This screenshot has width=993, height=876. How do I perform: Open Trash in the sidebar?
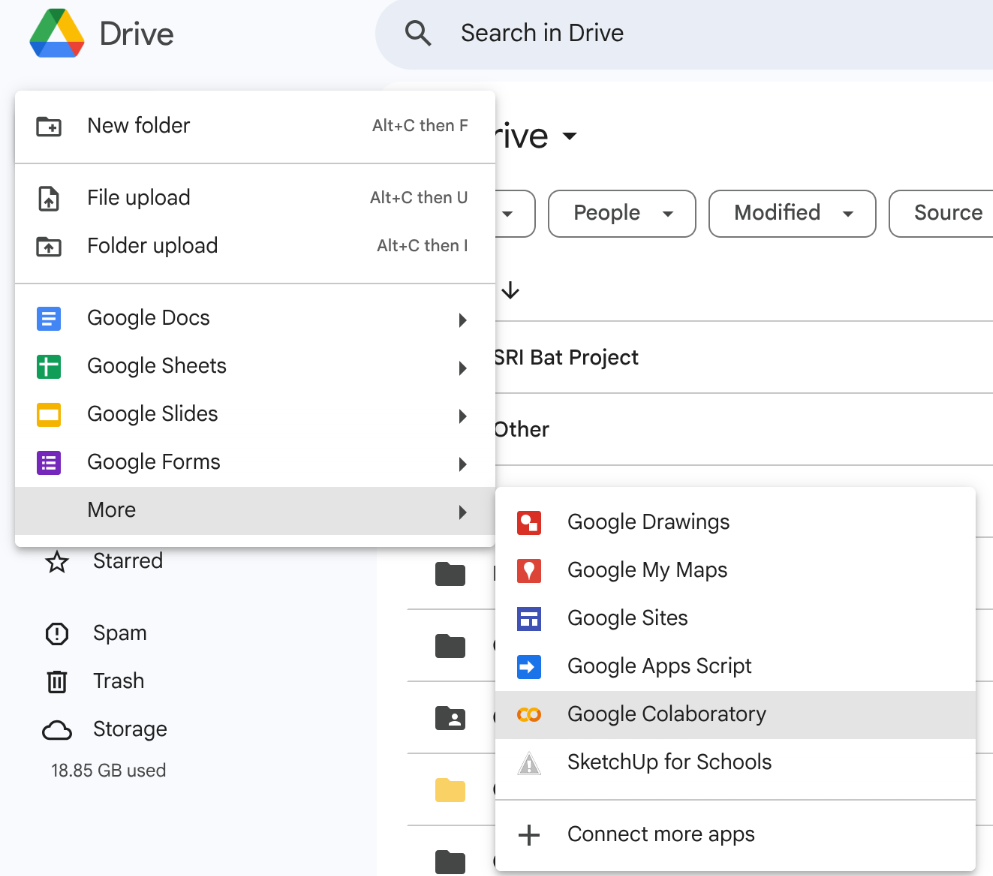click(118, 681)
